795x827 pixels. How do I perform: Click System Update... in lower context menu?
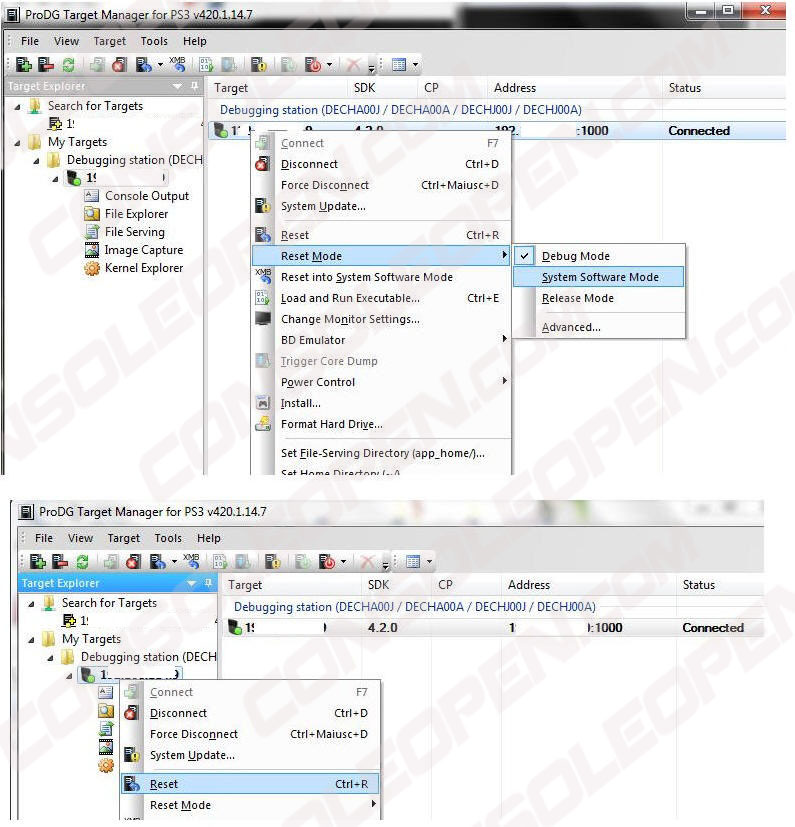[250, 755]
